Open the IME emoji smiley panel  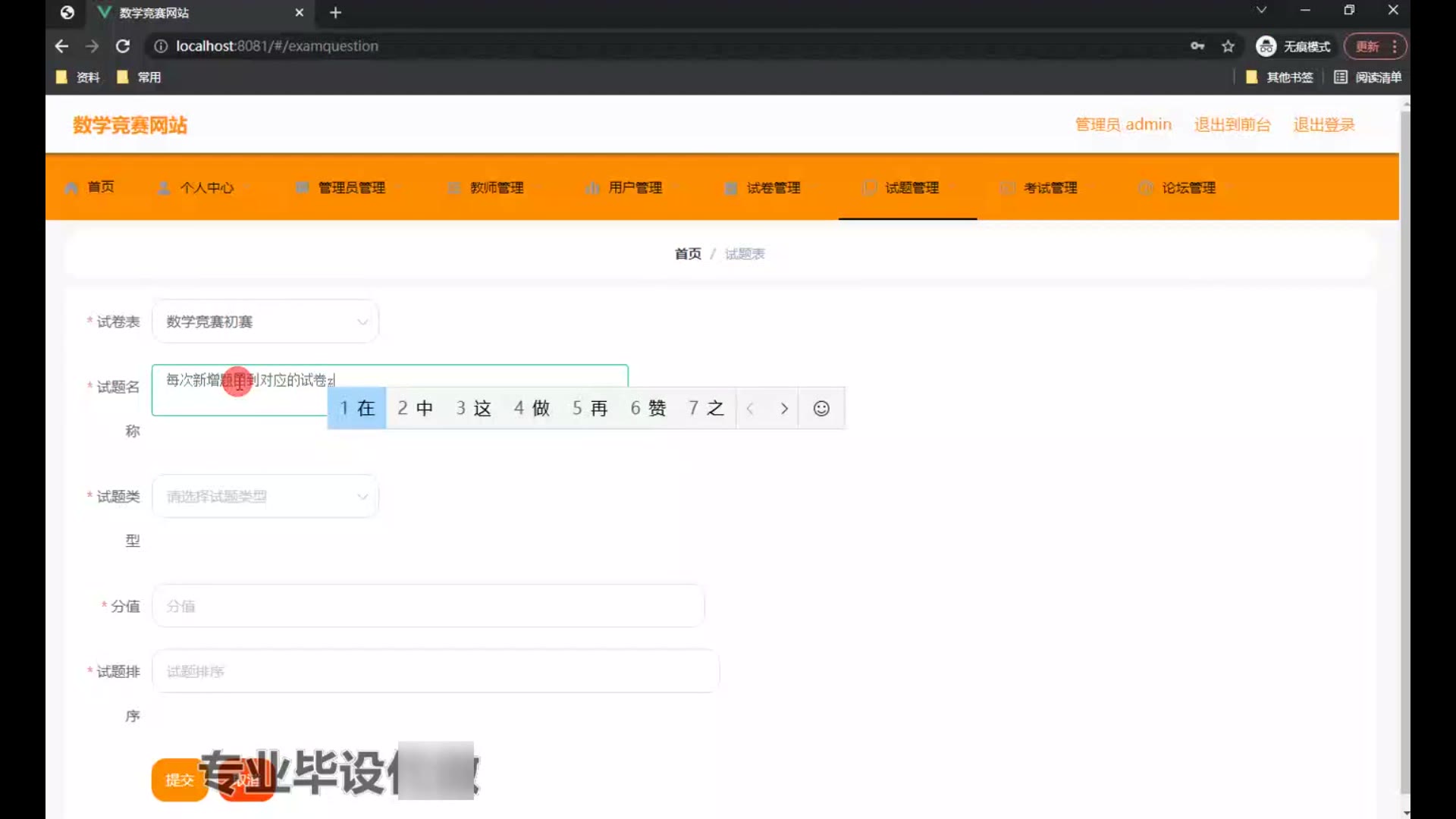[821, 409]
